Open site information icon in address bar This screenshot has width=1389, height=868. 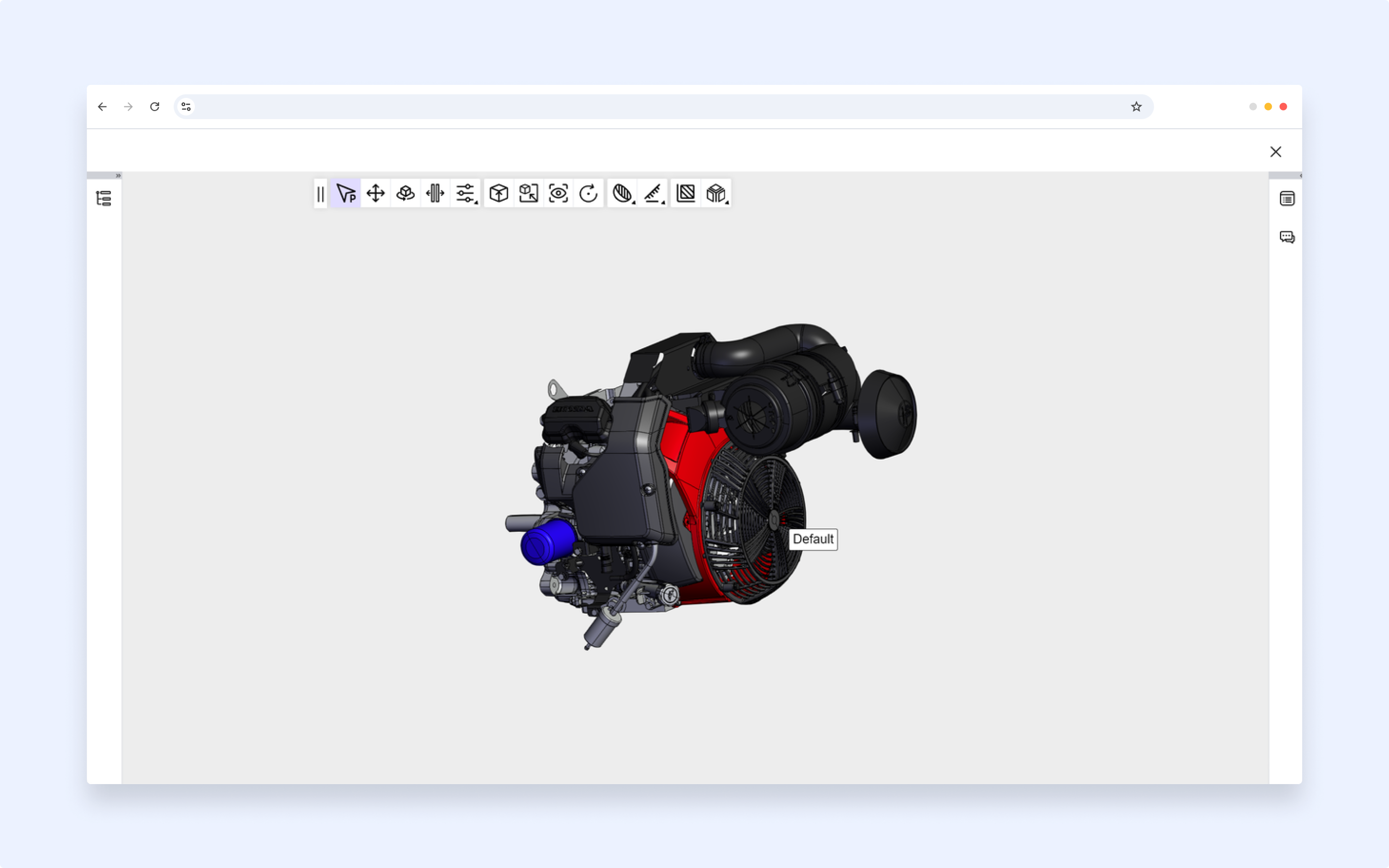[186, 107]
